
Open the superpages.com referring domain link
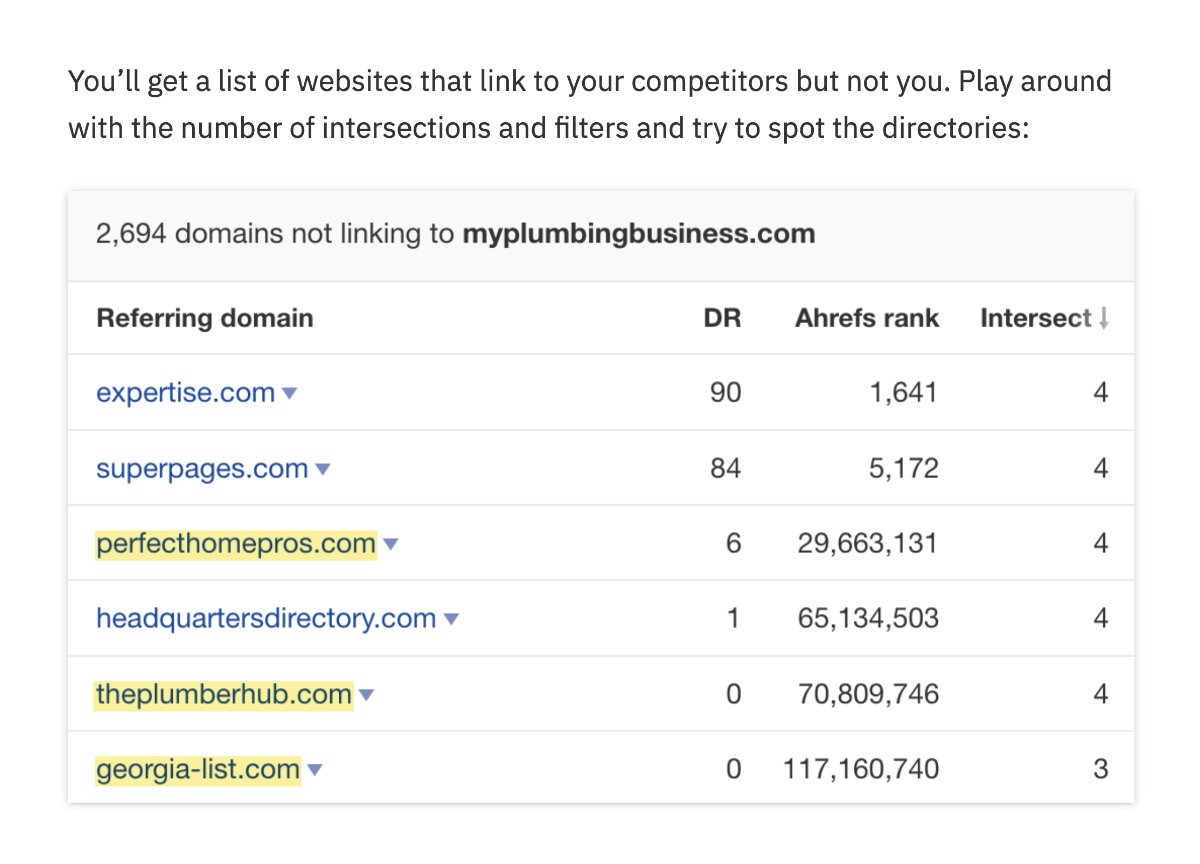(x=202, y=468)
